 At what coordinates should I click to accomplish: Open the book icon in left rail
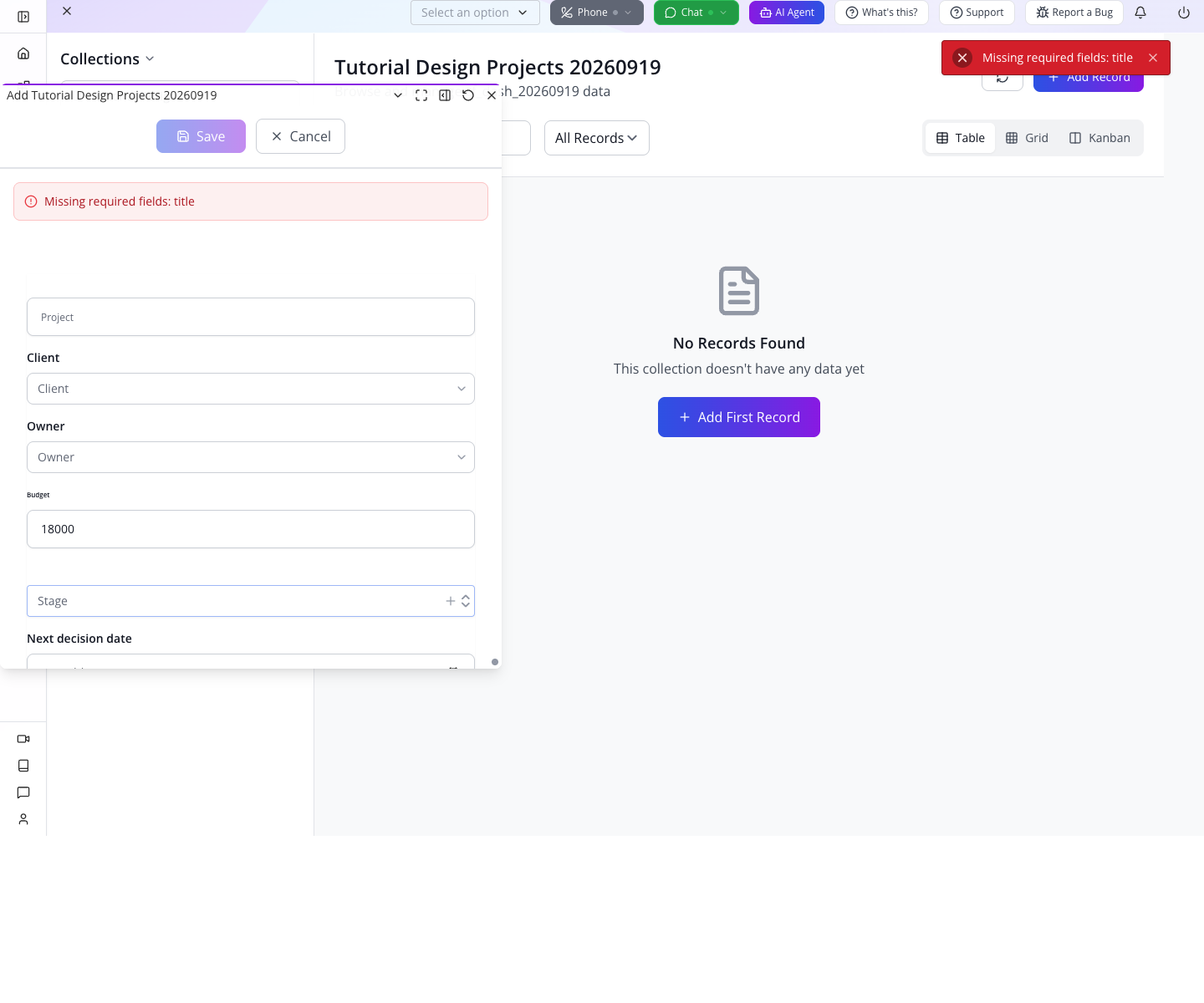coord(23,766)
